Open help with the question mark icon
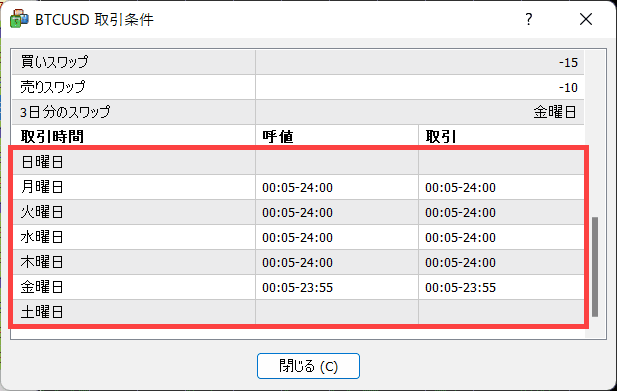617x391 pixels. pyautogui.click(x=528, y=19)
